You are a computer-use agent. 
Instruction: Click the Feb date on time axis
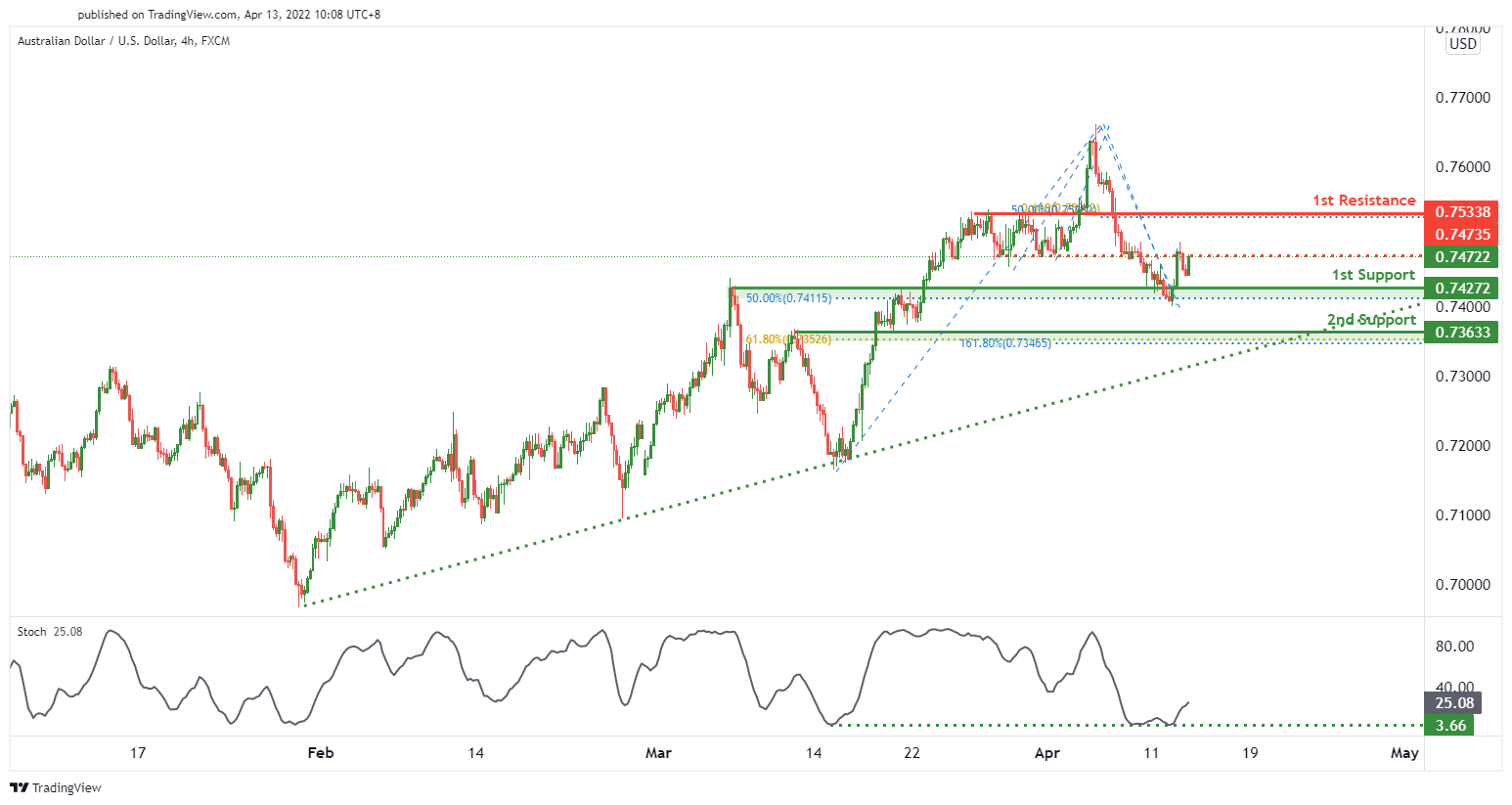coord(321,753)
